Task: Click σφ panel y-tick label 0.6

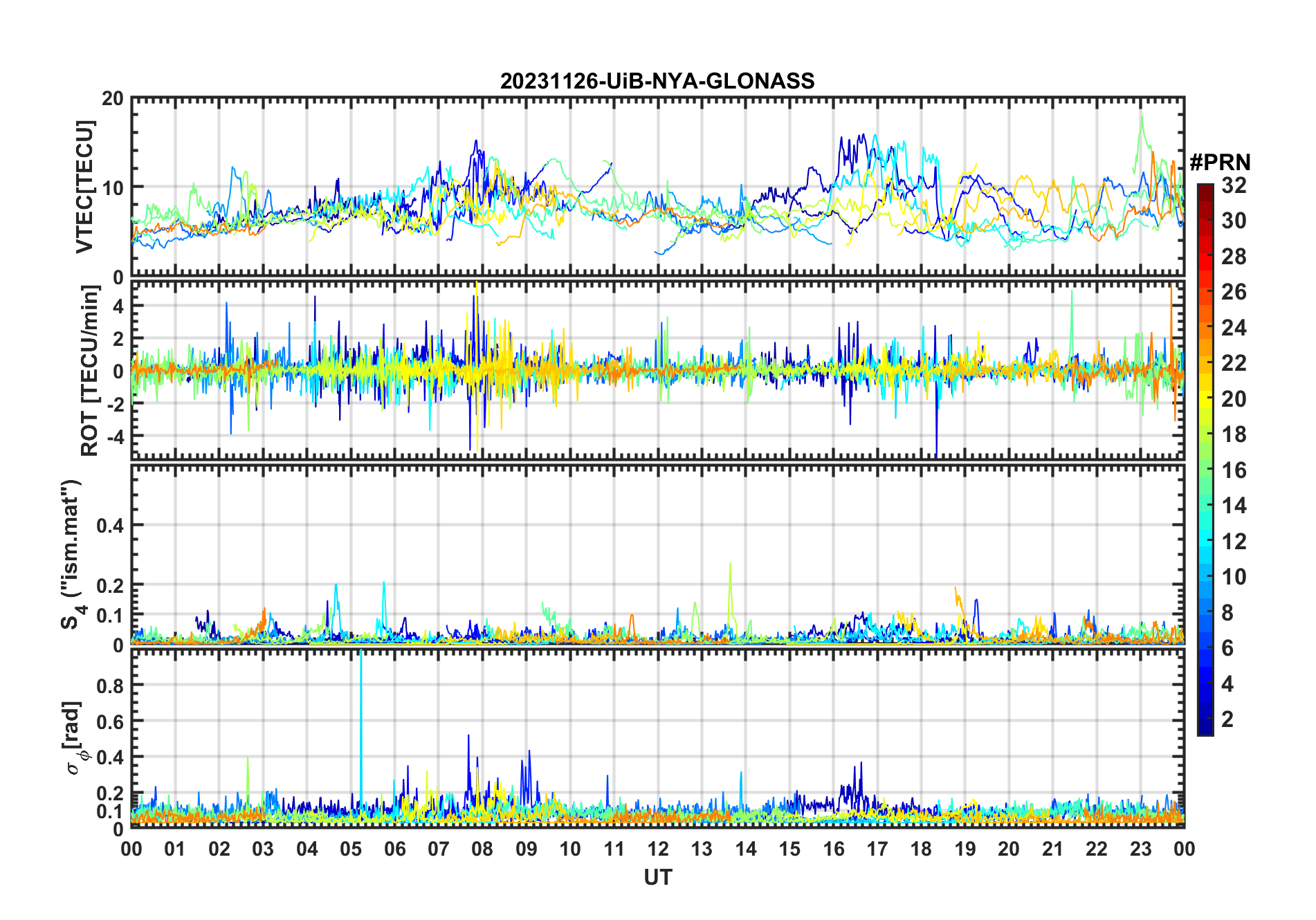Action: (x=110, y=721)
